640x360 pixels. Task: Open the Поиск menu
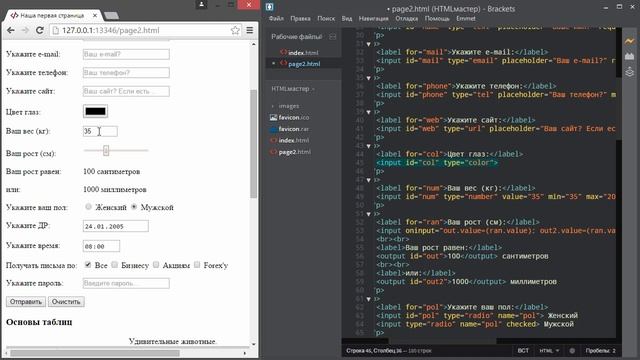[x=326, y=18]
